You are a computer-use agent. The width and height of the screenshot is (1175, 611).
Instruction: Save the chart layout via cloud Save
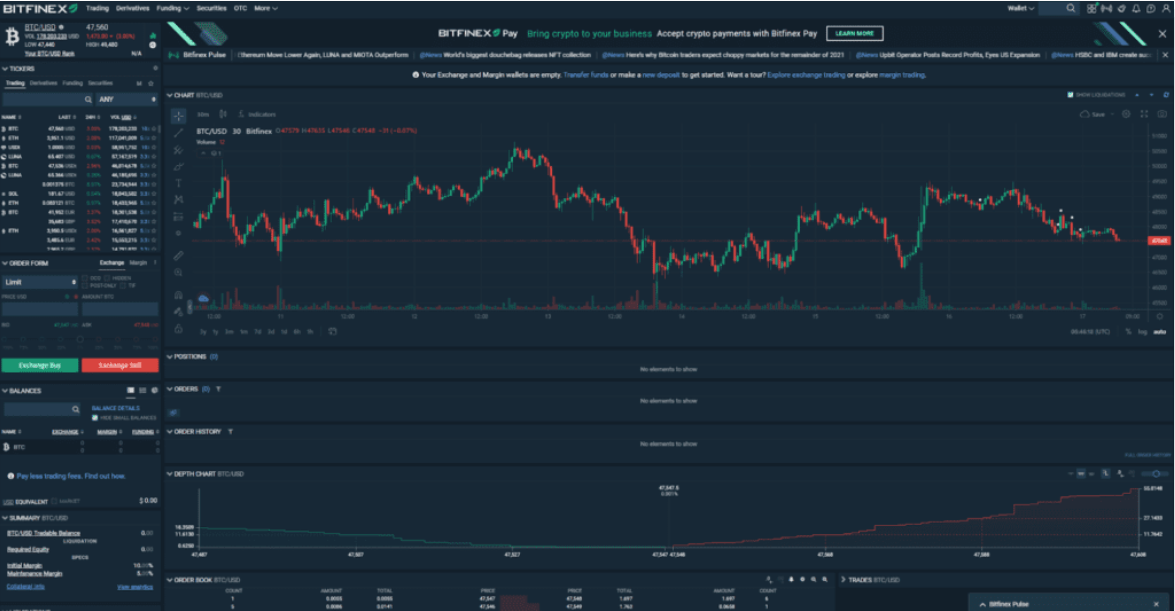point(1093,115)
